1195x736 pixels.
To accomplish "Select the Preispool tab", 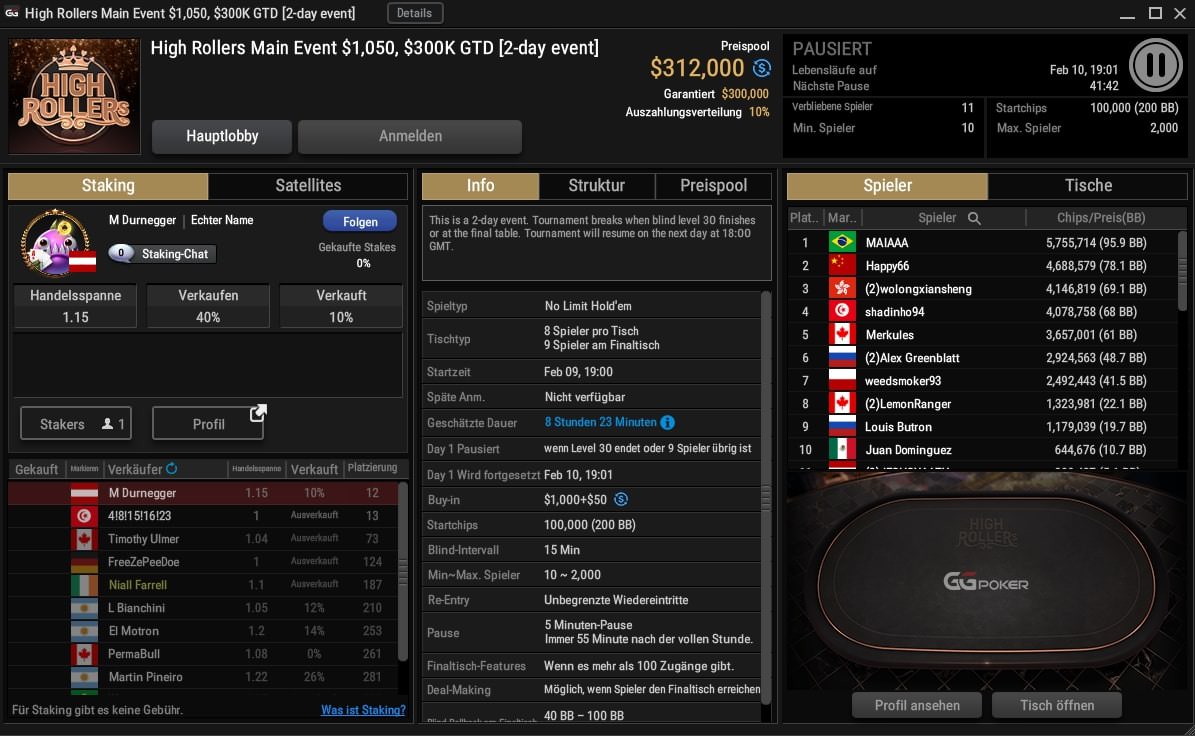I will 713,185.
